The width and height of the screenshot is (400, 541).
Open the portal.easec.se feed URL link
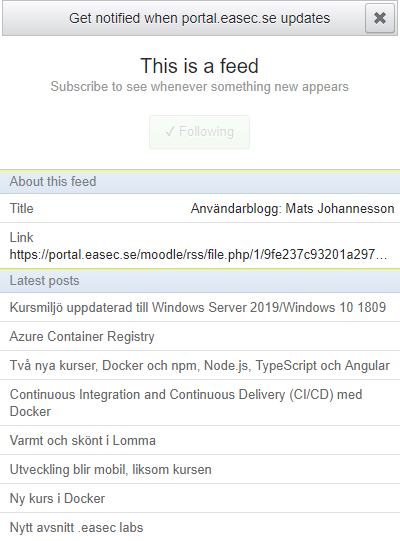point(198,255)
